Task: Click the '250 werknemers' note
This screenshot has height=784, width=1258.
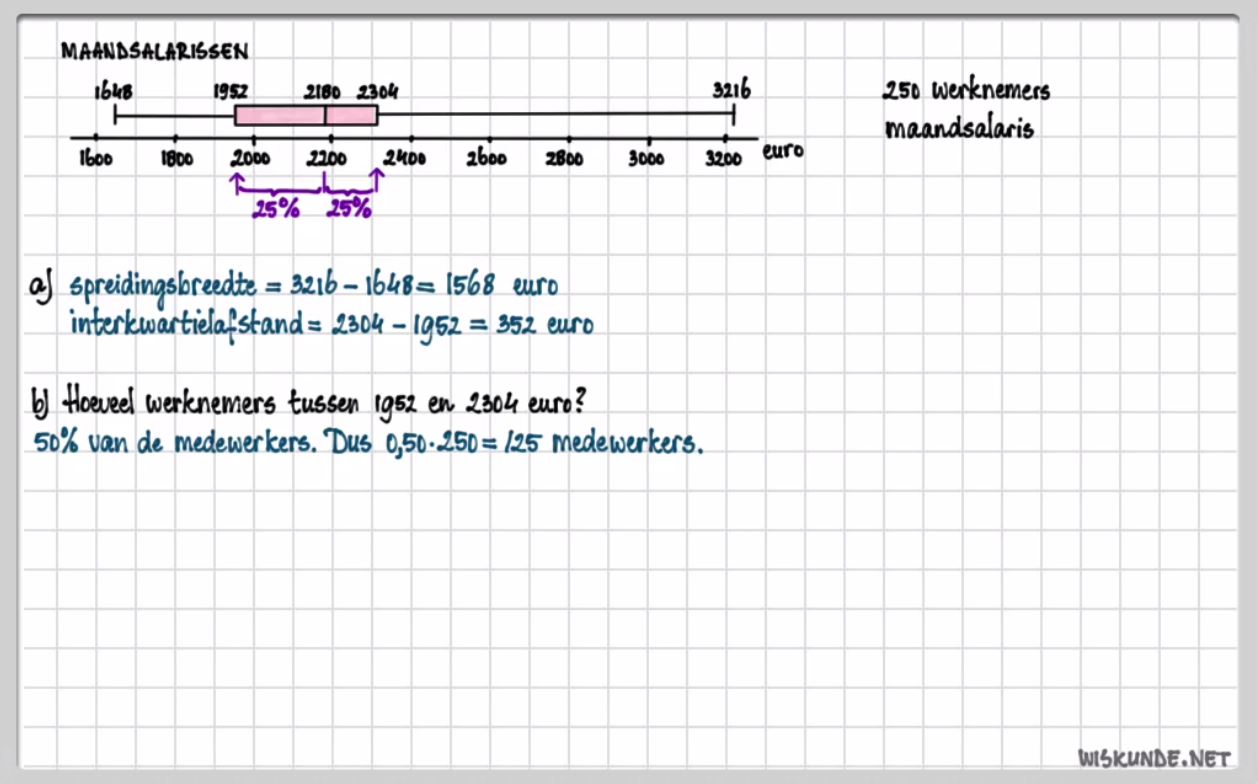Action: (966, 91)
